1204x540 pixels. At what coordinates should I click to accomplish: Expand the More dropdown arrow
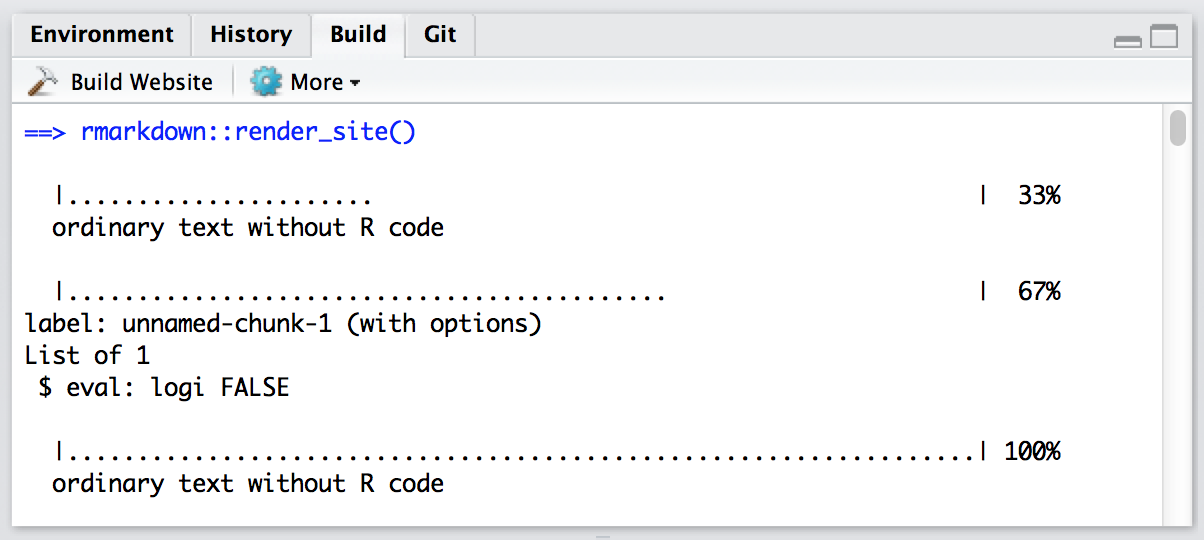tap(355, 84)
